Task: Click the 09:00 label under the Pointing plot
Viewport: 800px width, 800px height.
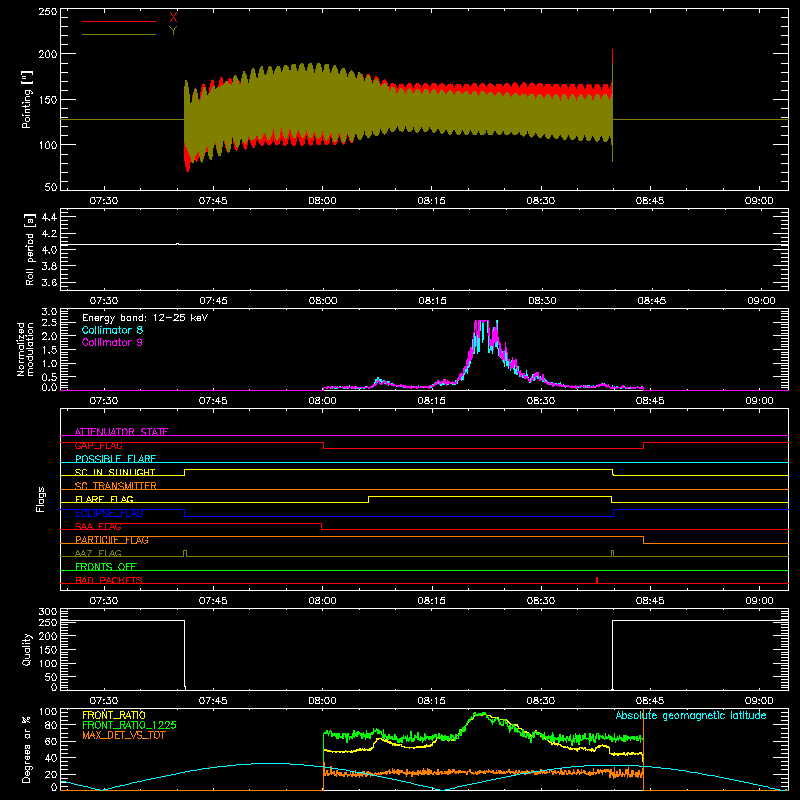Action: [x=759, y=201]
